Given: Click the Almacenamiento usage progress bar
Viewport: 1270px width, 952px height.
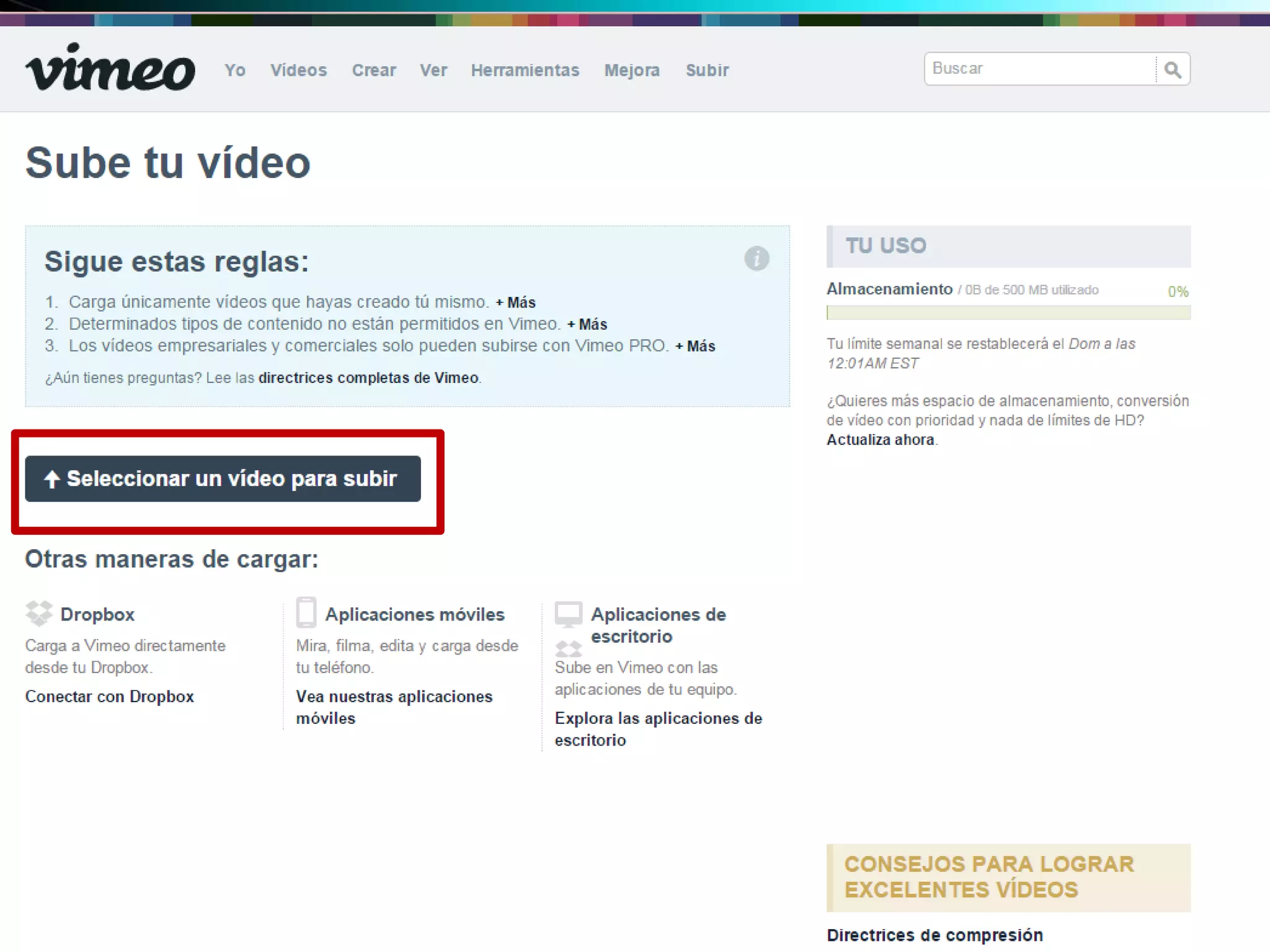Looking at the screenshot, I should (x=1008, y=312).
